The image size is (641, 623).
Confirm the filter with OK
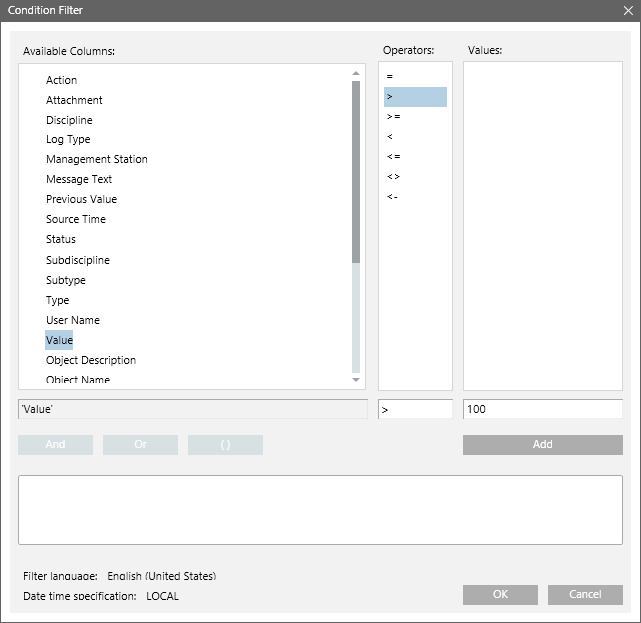point(500,595)
